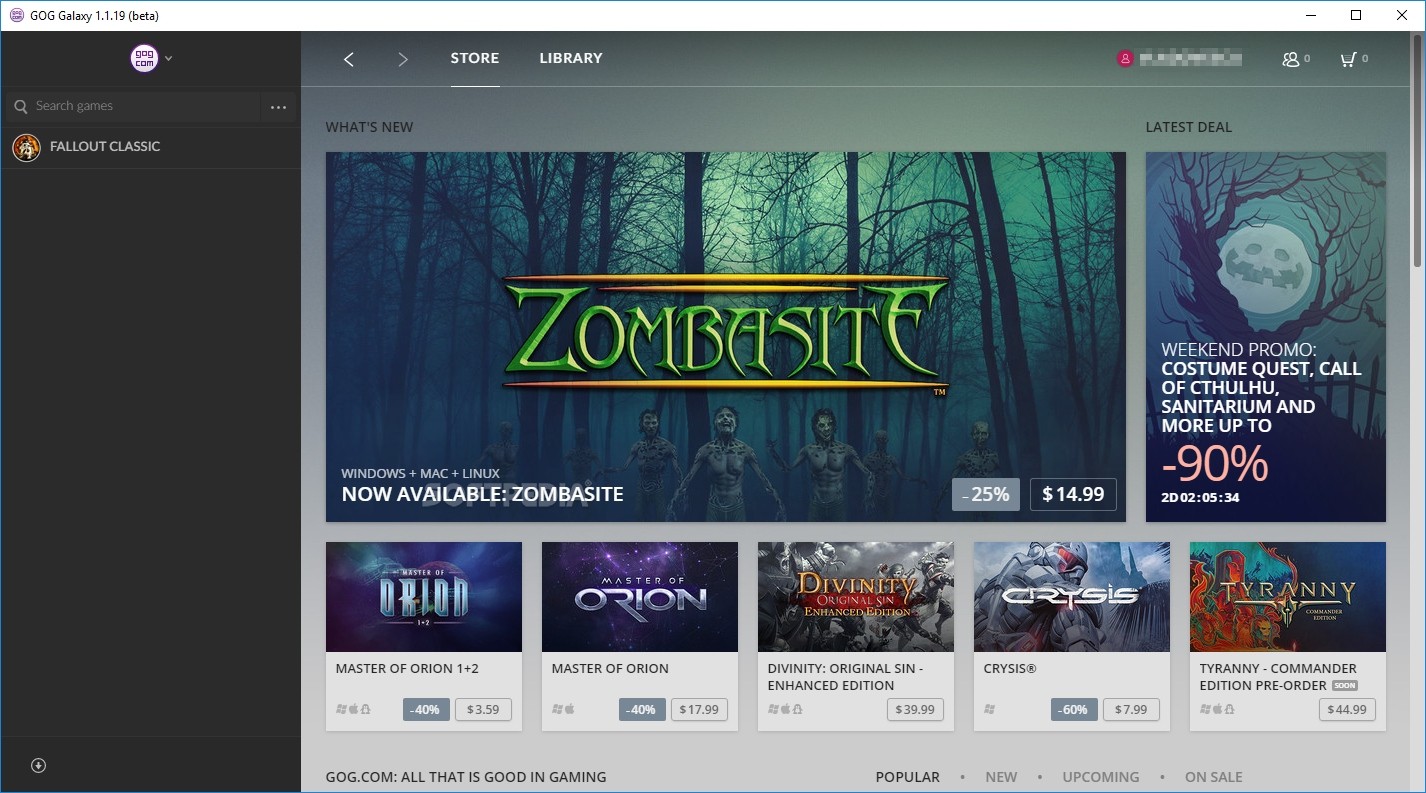Image resolution: width=1426 pixels, height=793 pixels.
Task: Click the Windows icon under Tyranny
Action: coord(1205,709)
